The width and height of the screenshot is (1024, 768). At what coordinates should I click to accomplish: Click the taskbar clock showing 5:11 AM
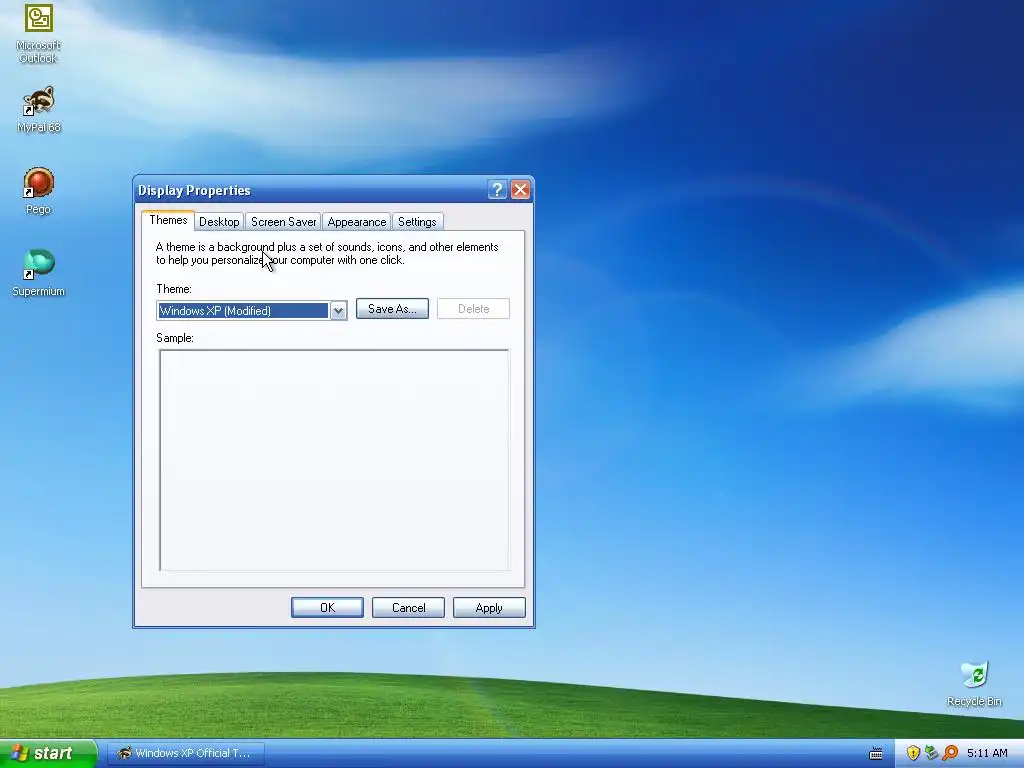(x=987, y=753)
